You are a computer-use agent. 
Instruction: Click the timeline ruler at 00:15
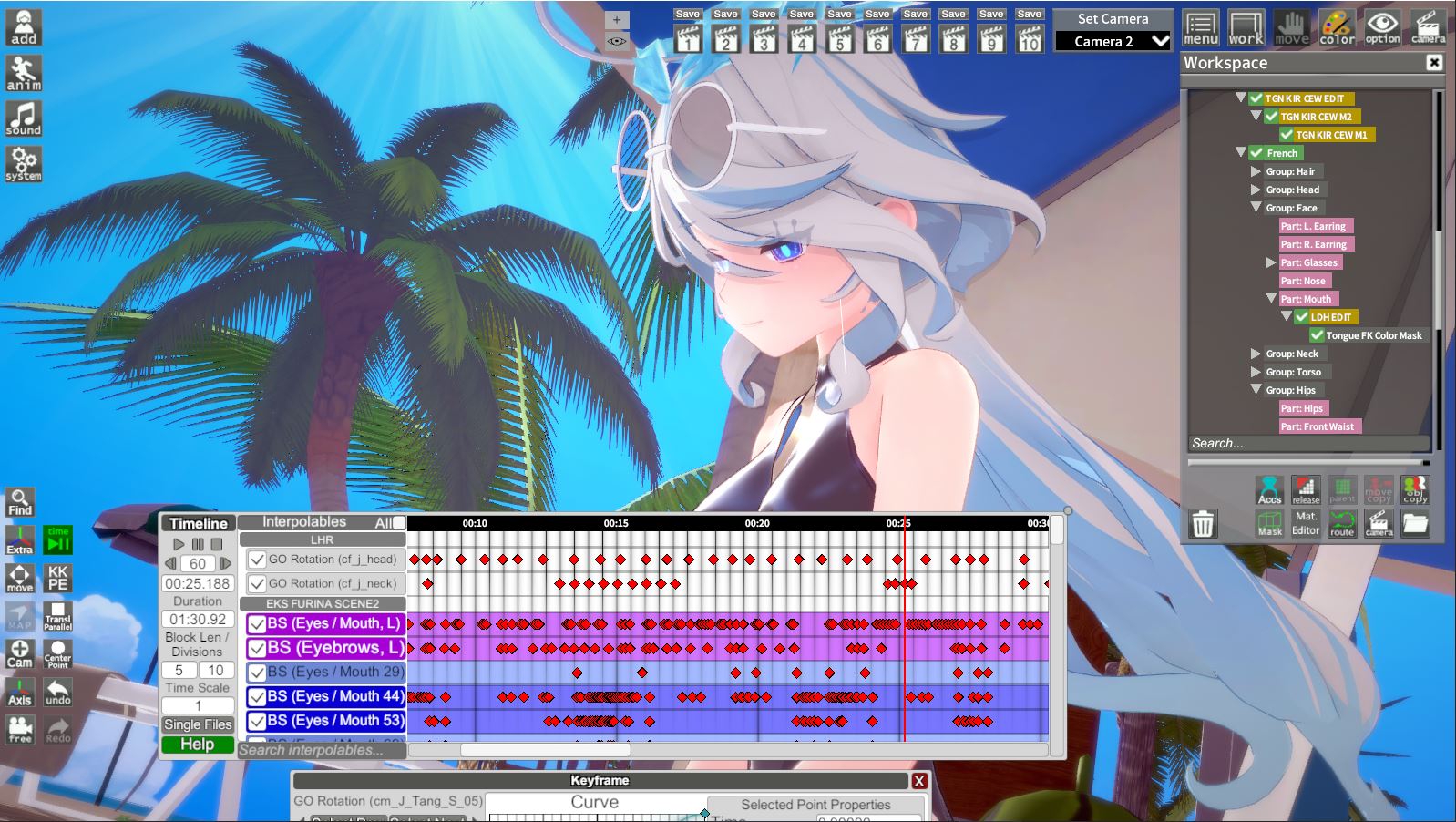[x=616, y=523]
